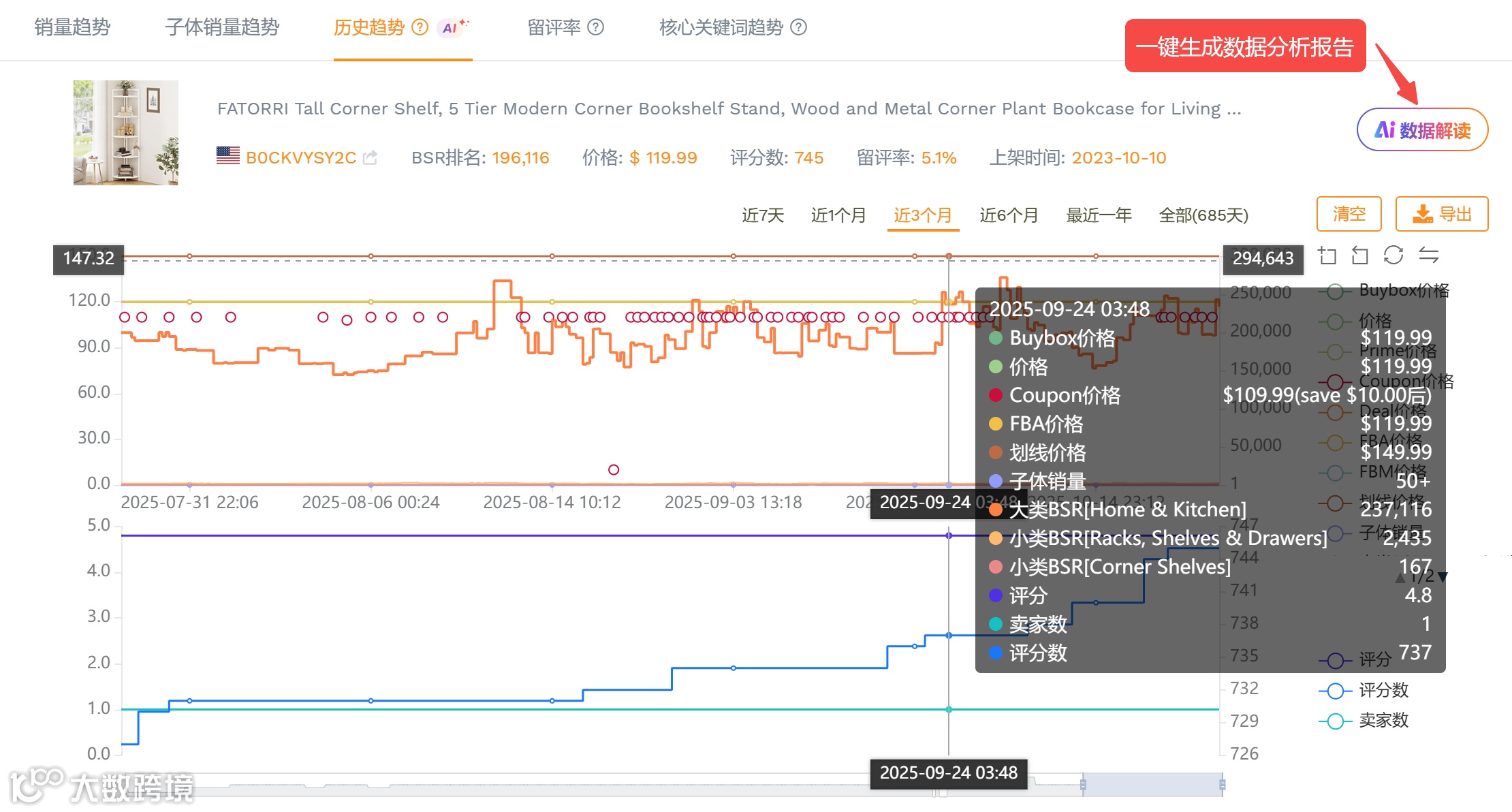Viewport: 1512px width, 812px height.
Task: Click the chart restore/refresh icon
Action: pyautogui.click(x=1393, y=256)
